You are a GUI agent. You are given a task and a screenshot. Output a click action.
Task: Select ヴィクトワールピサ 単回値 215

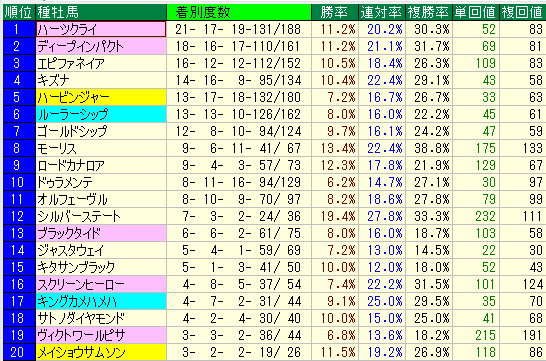point(485,335)
